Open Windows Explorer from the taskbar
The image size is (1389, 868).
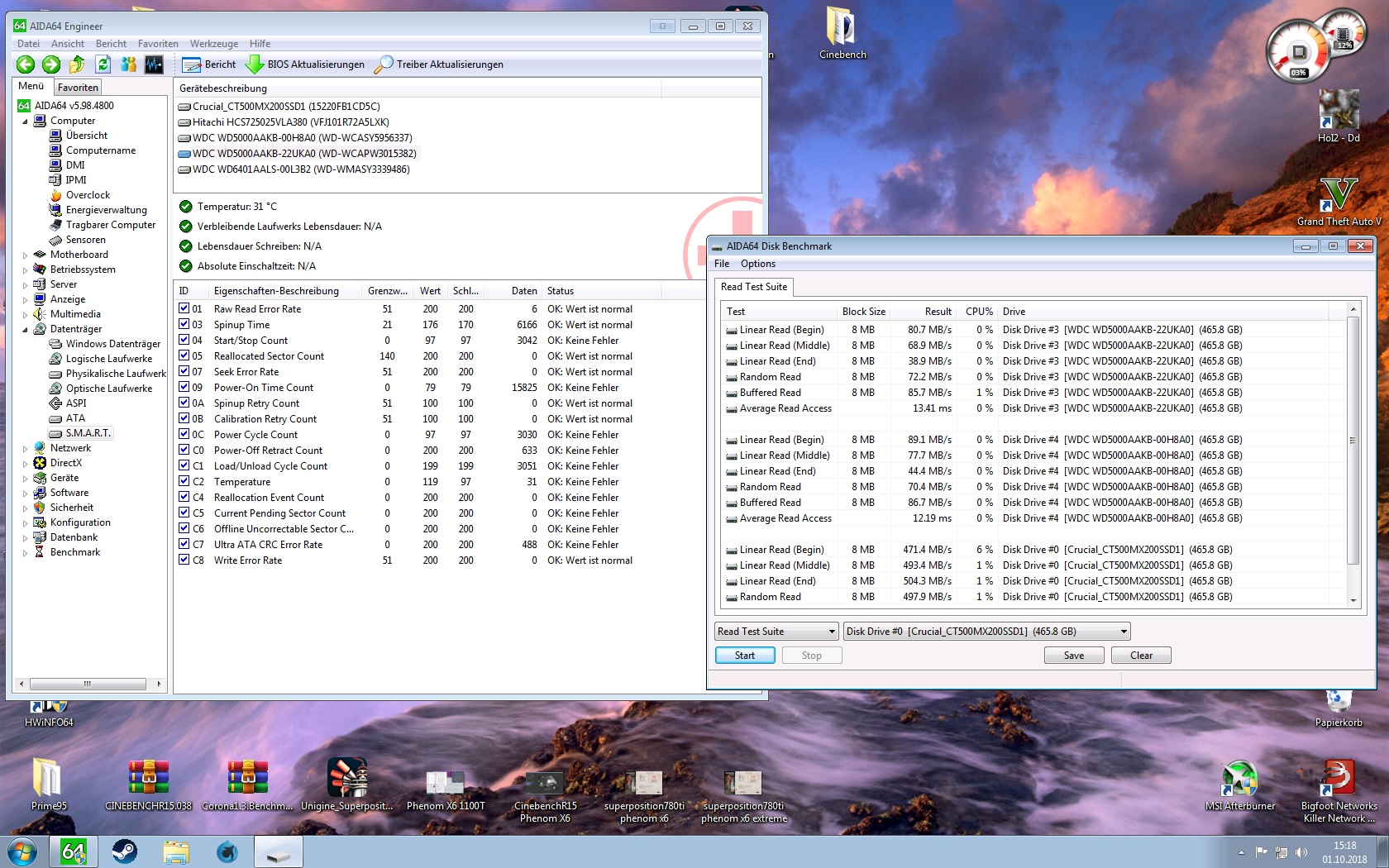(176, 851)
